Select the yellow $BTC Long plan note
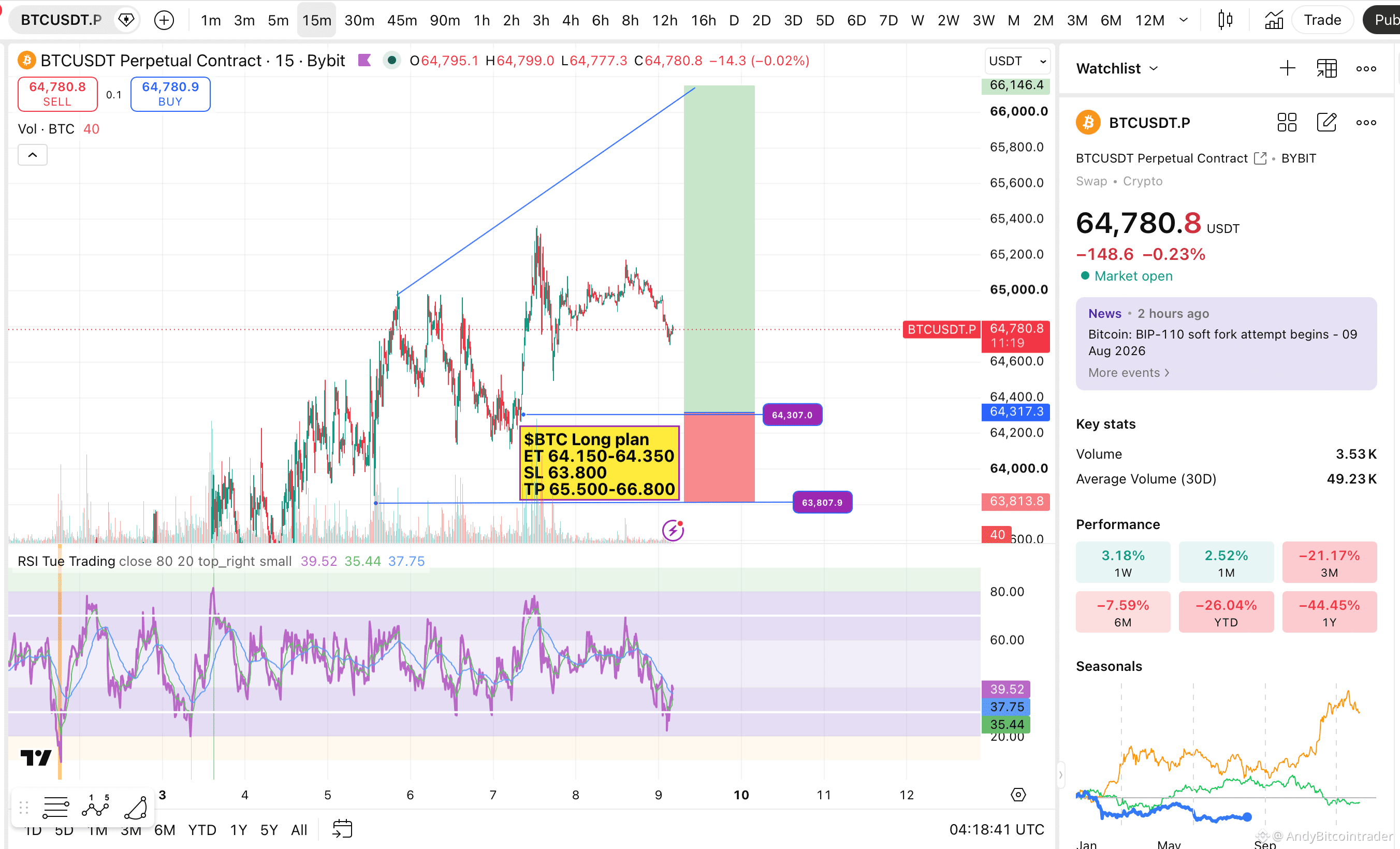The image size is (1400, 849). [600, 463]
